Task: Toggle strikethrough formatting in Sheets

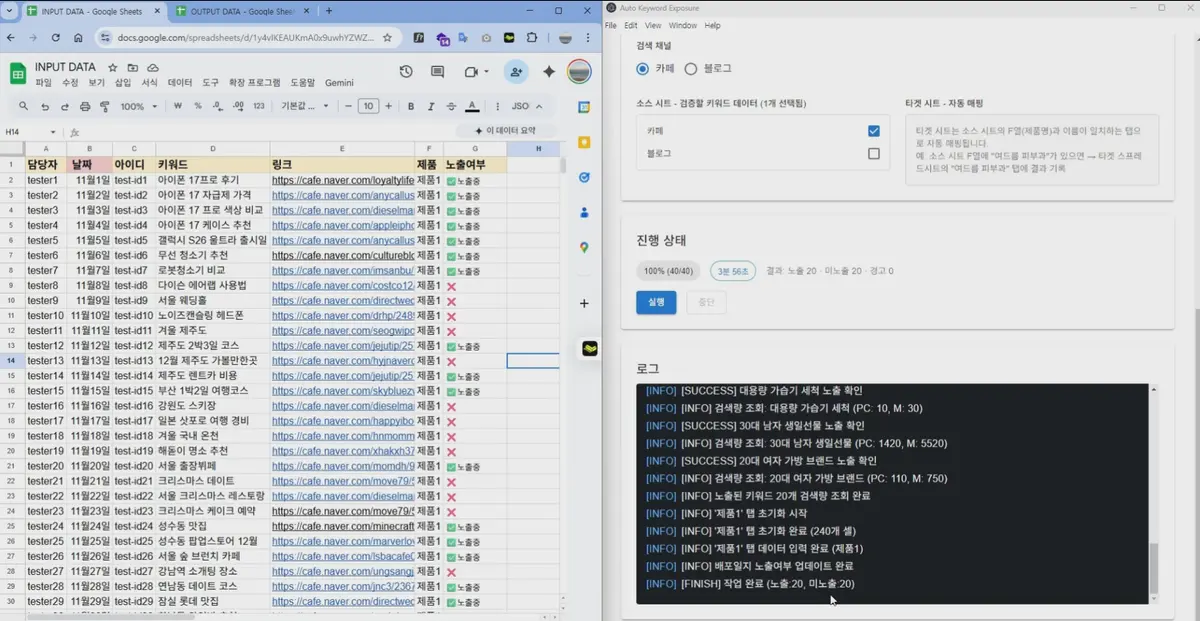Action: tap(451, 106)
